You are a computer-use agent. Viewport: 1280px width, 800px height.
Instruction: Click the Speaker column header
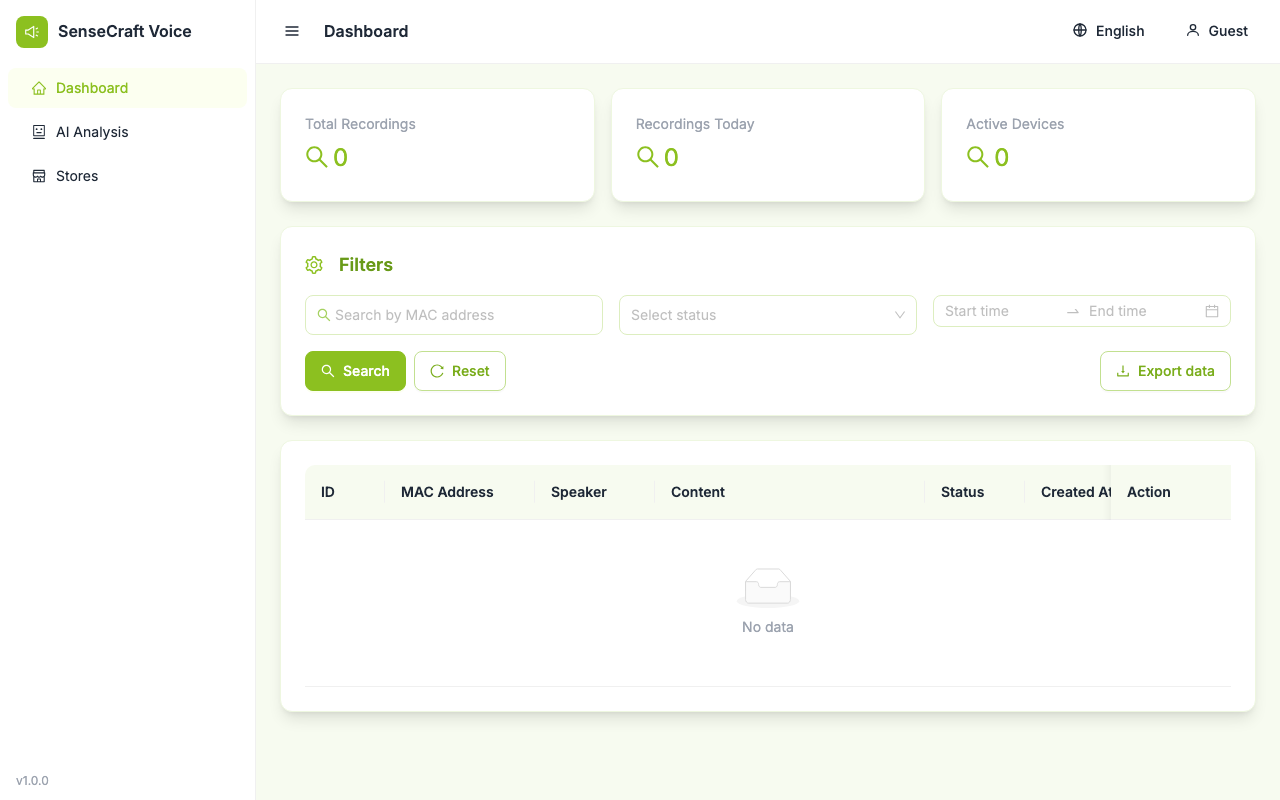(595, 492)
